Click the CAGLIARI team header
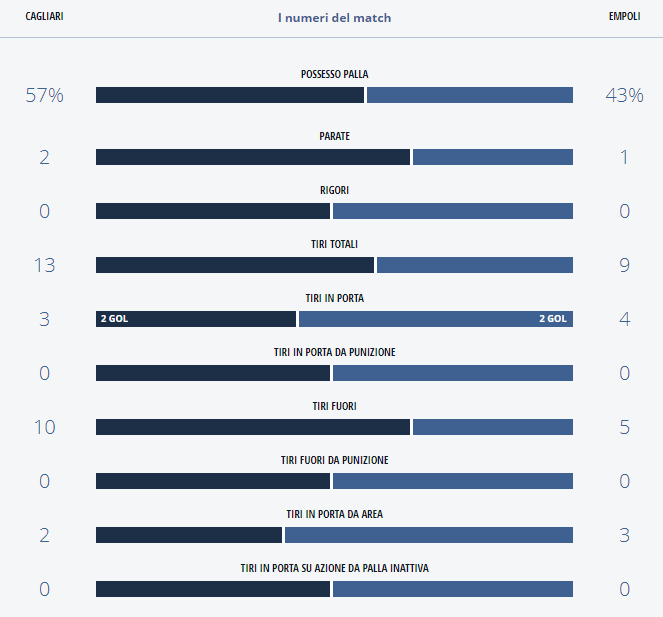663x617 pixels. click(x=44, y=17)
